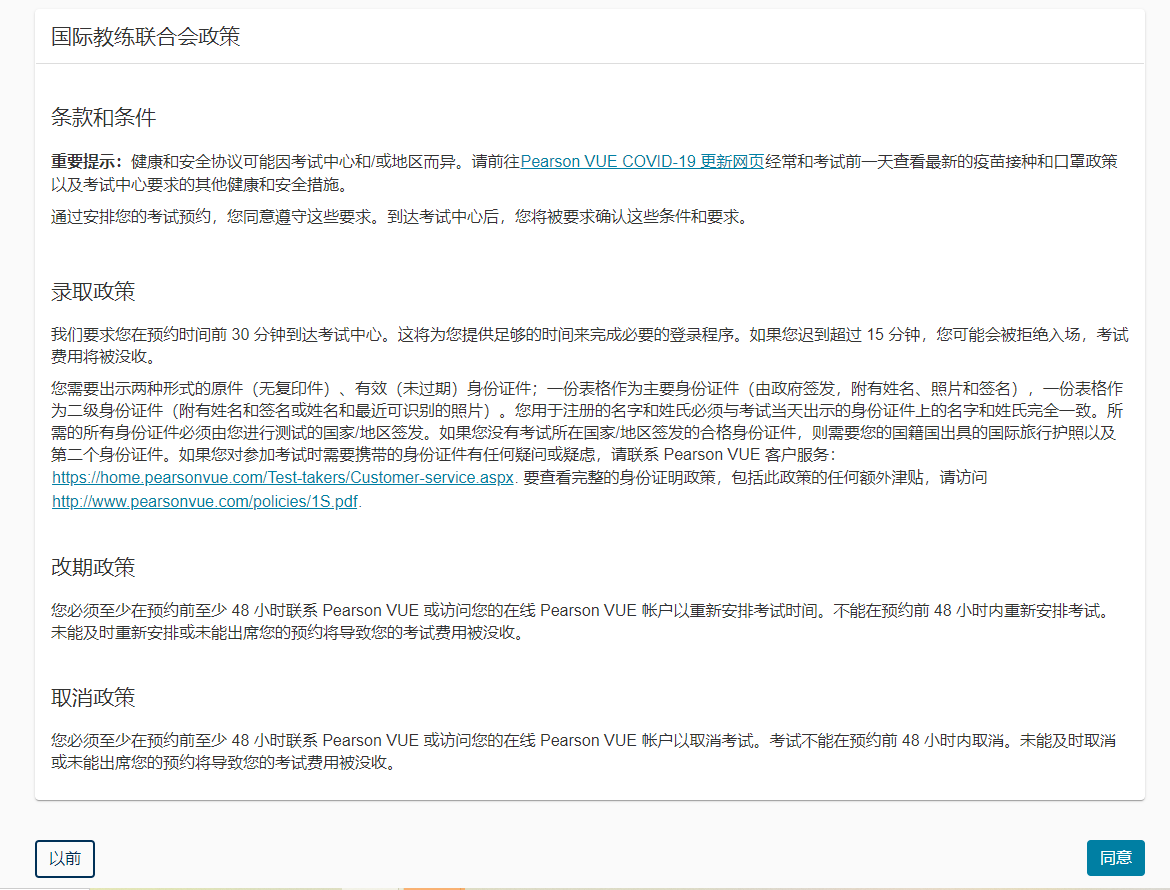Click the first line under 取消政策
This screenshot has width=1170, height=890.
tap(583, 741)
